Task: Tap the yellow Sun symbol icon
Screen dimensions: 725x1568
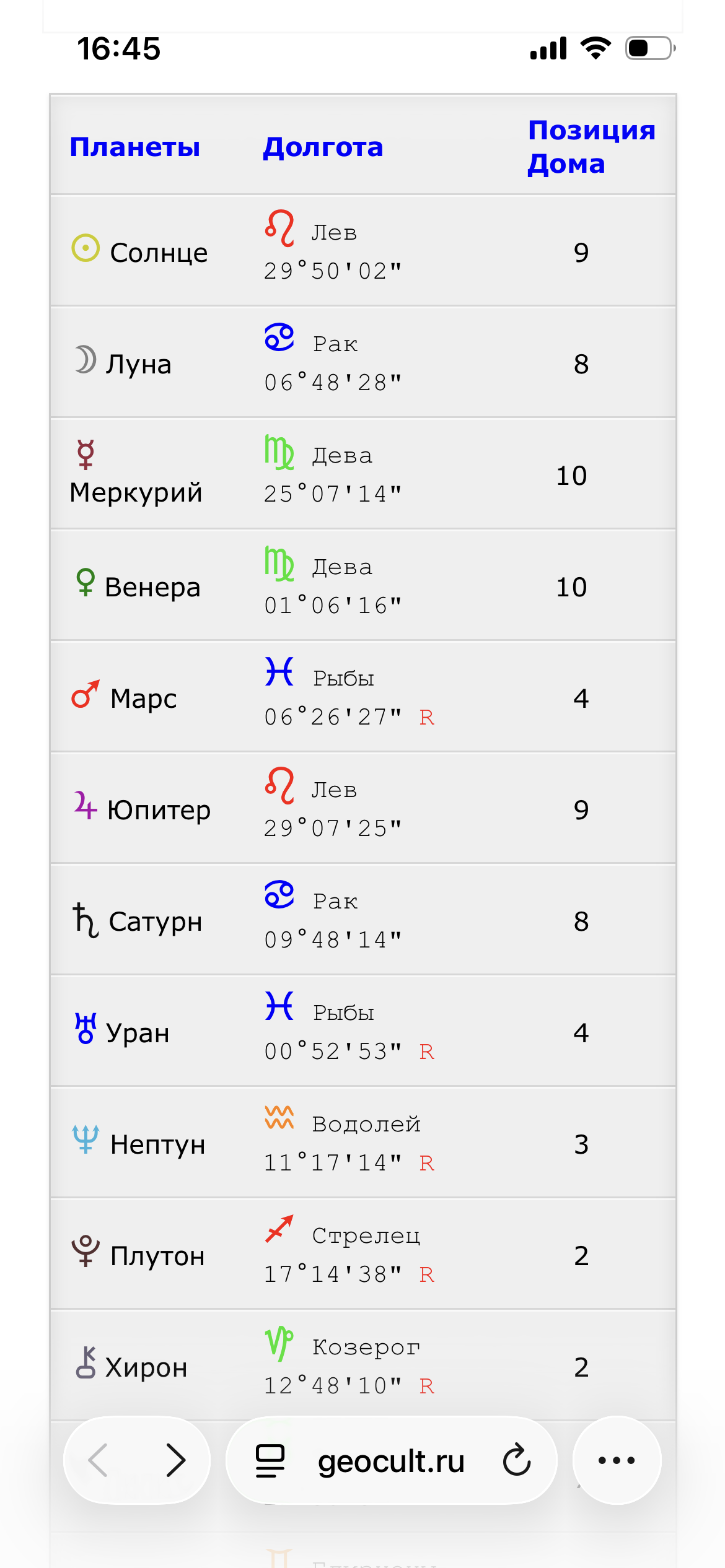Action: click(86, 248)
